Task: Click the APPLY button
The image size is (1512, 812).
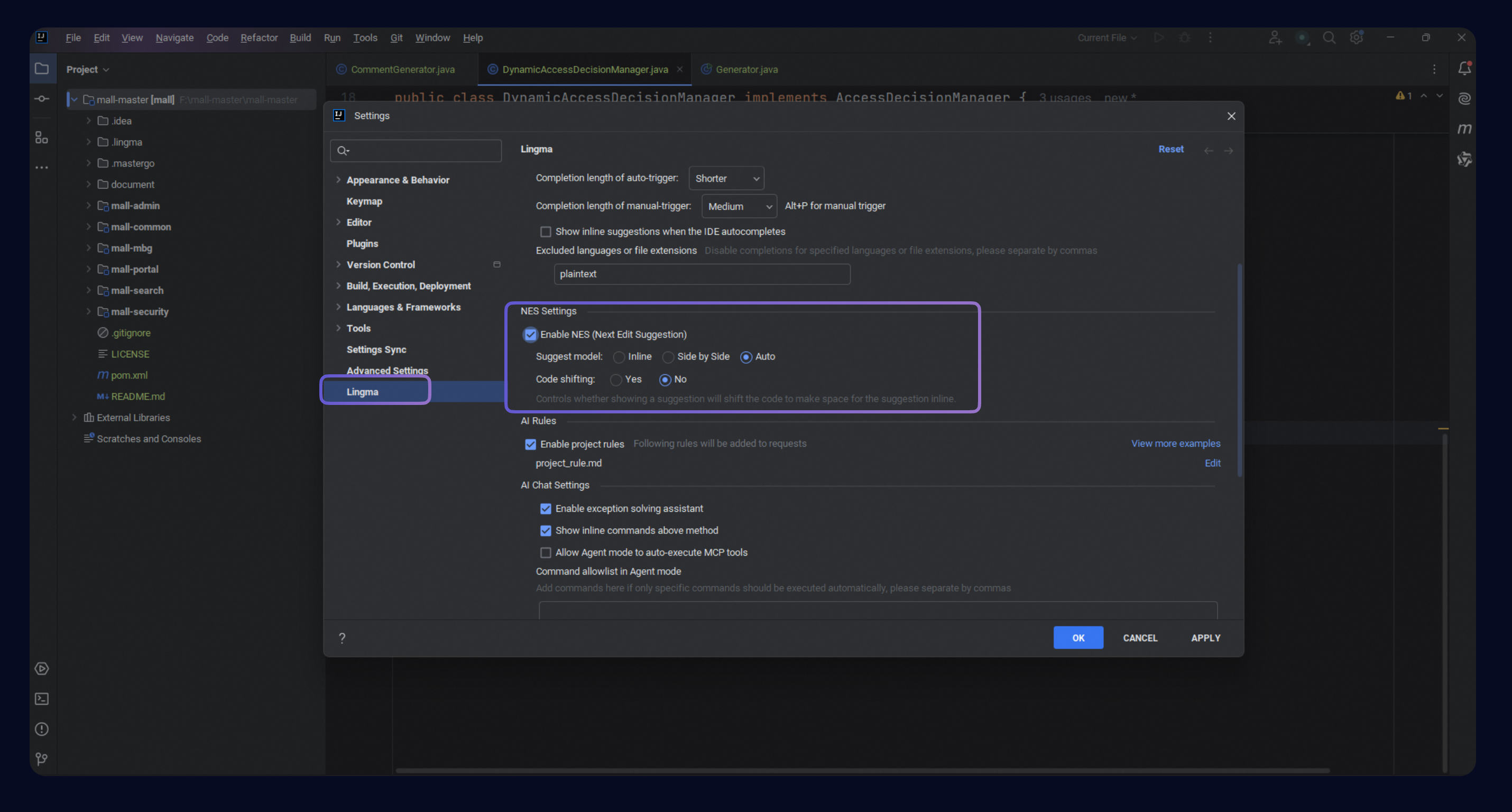Action: (x=1205, y=638)
